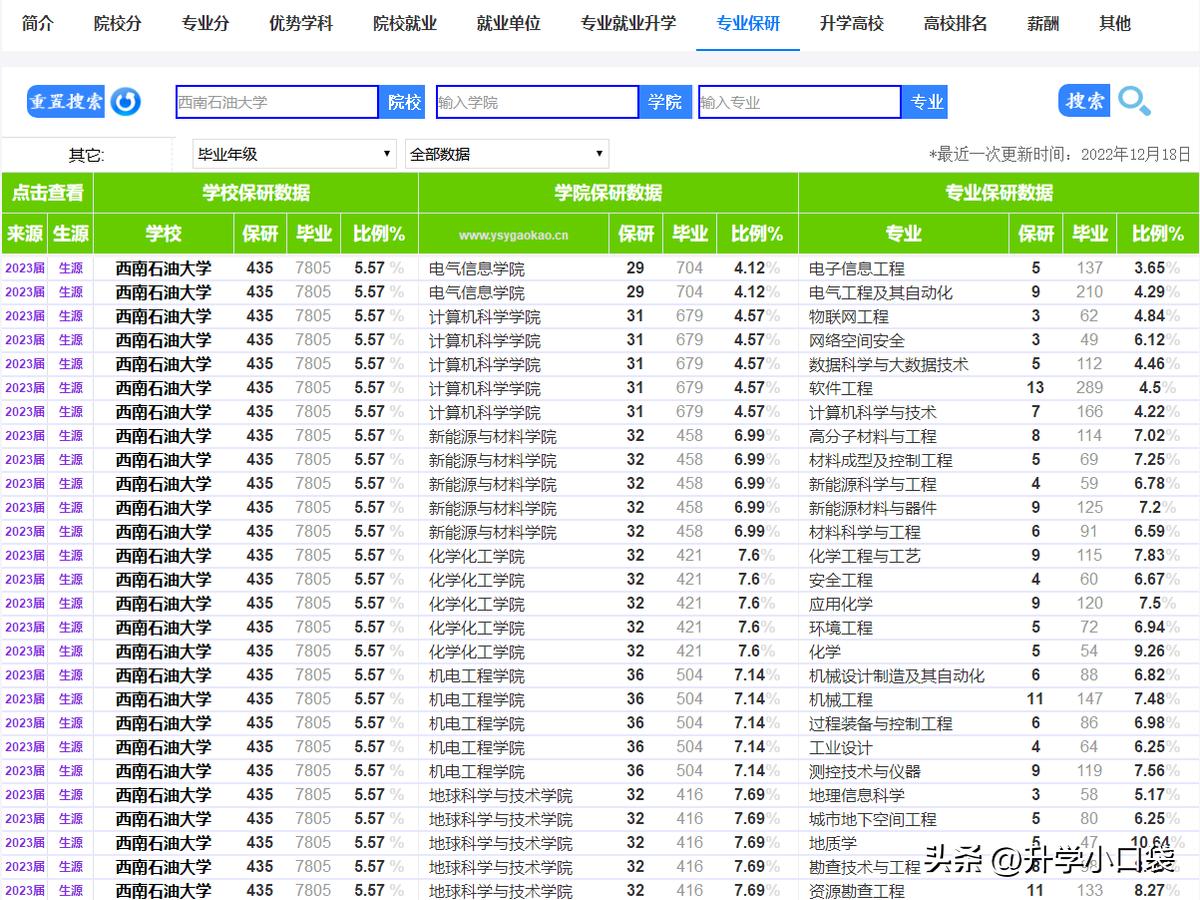
Task: Open the 专业就业升学 tab
Action: click(627, 23)
